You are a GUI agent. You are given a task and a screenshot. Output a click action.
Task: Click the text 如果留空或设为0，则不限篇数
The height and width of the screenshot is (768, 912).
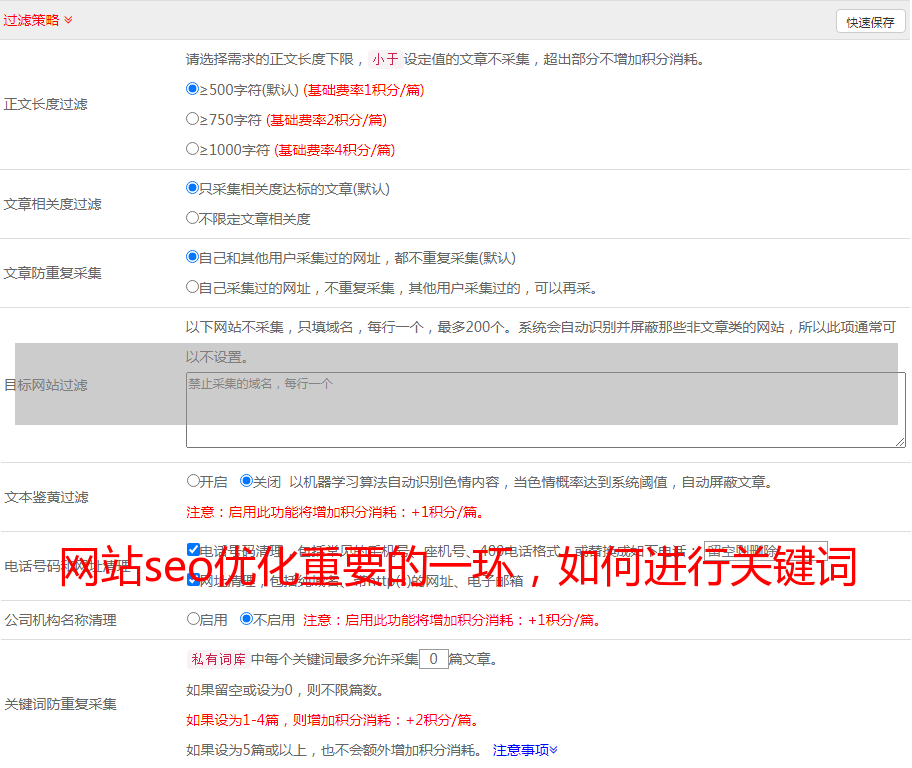tap(285, 690)
